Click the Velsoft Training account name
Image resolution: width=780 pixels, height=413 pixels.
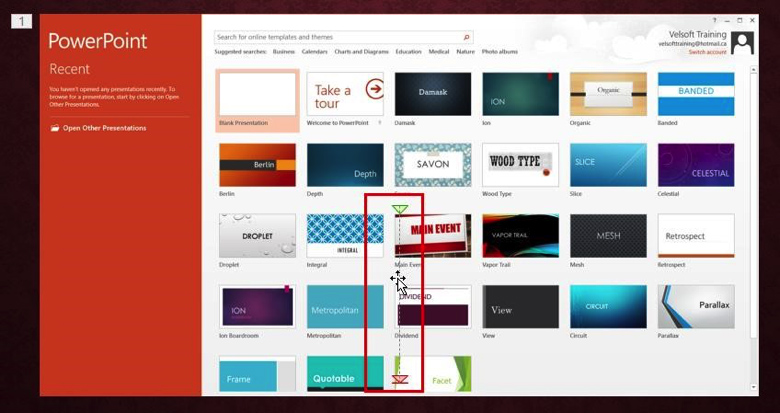(x=697, y=35)
